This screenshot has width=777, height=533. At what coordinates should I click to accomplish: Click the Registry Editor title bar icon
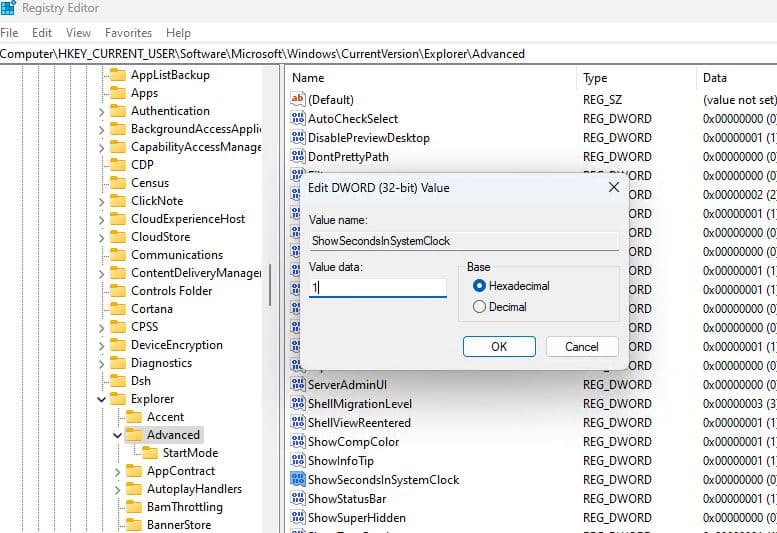point(8,7)
